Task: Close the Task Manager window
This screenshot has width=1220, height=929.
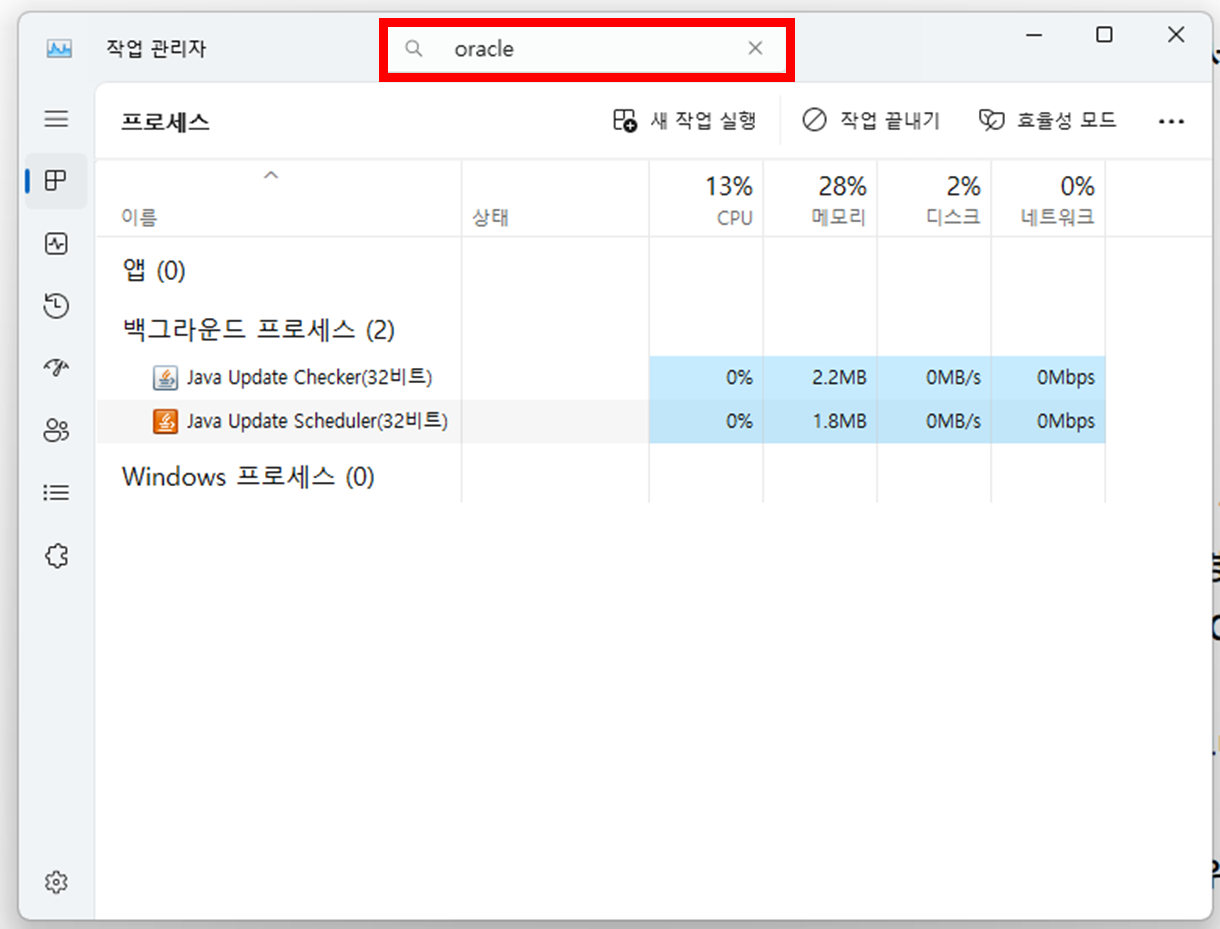Action: (1176, 35)
